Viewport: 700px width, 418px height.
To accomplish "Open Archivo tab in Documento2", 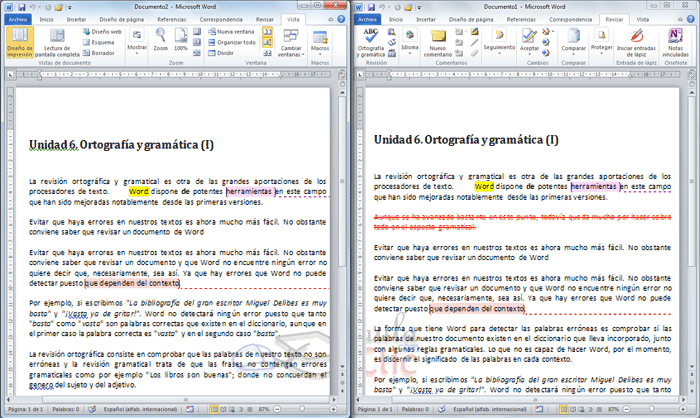I will coord(18,19).
